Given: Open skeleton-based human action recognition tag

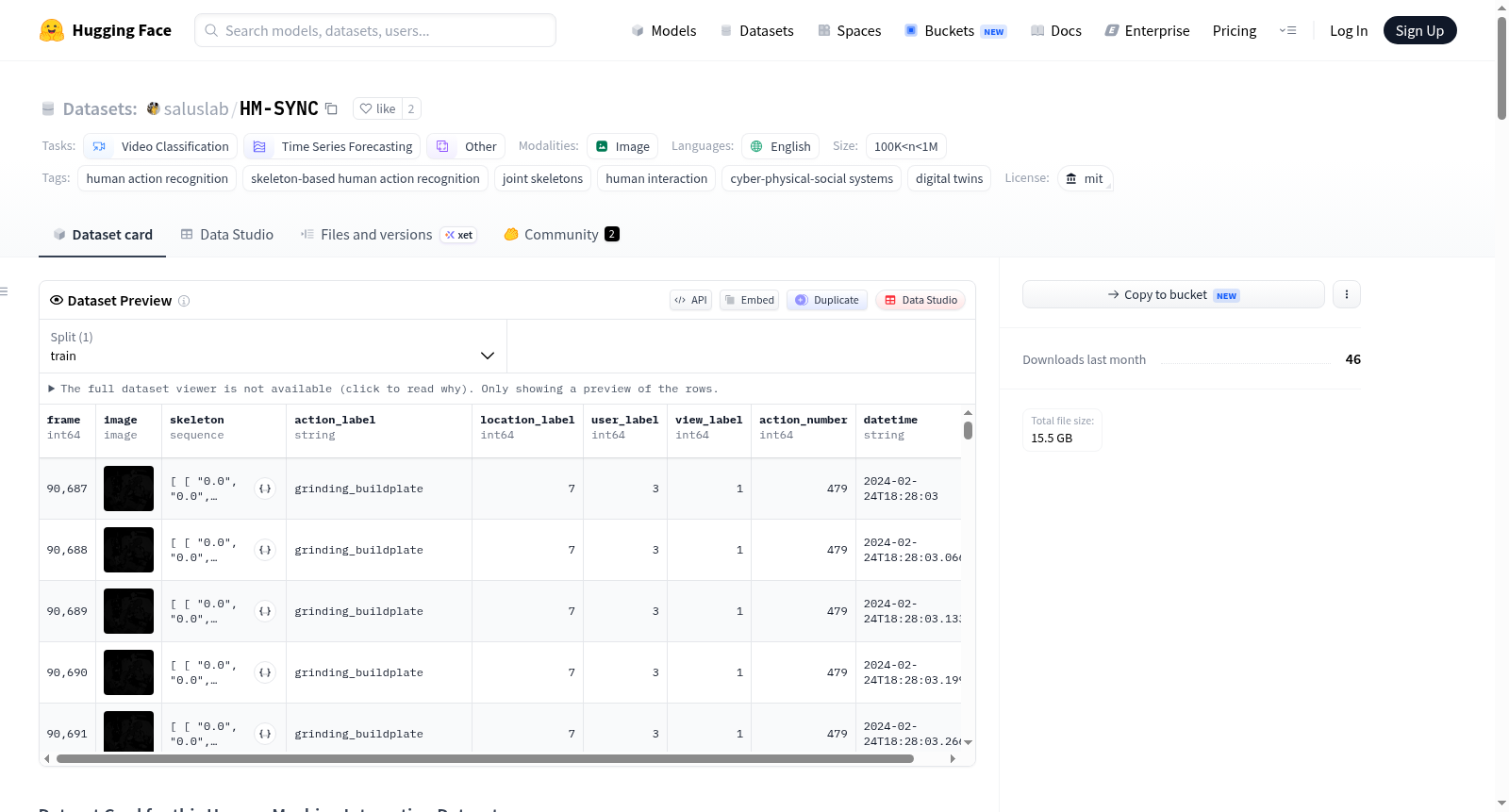Looking at the screenshot, I should coord(365,178).
